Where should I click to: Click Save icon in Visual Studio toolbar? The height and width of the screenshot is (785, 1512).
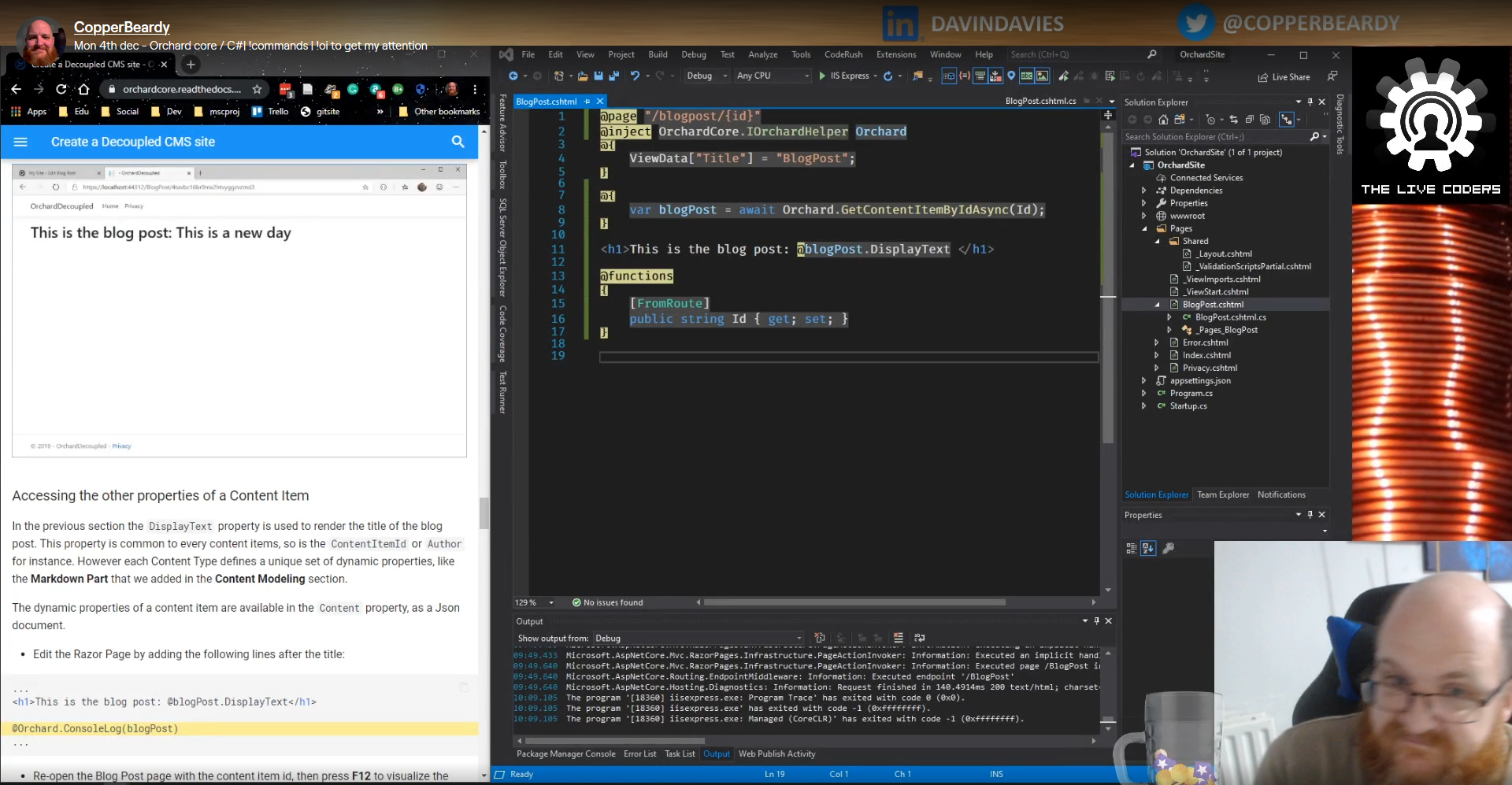(x=598, y=76)
